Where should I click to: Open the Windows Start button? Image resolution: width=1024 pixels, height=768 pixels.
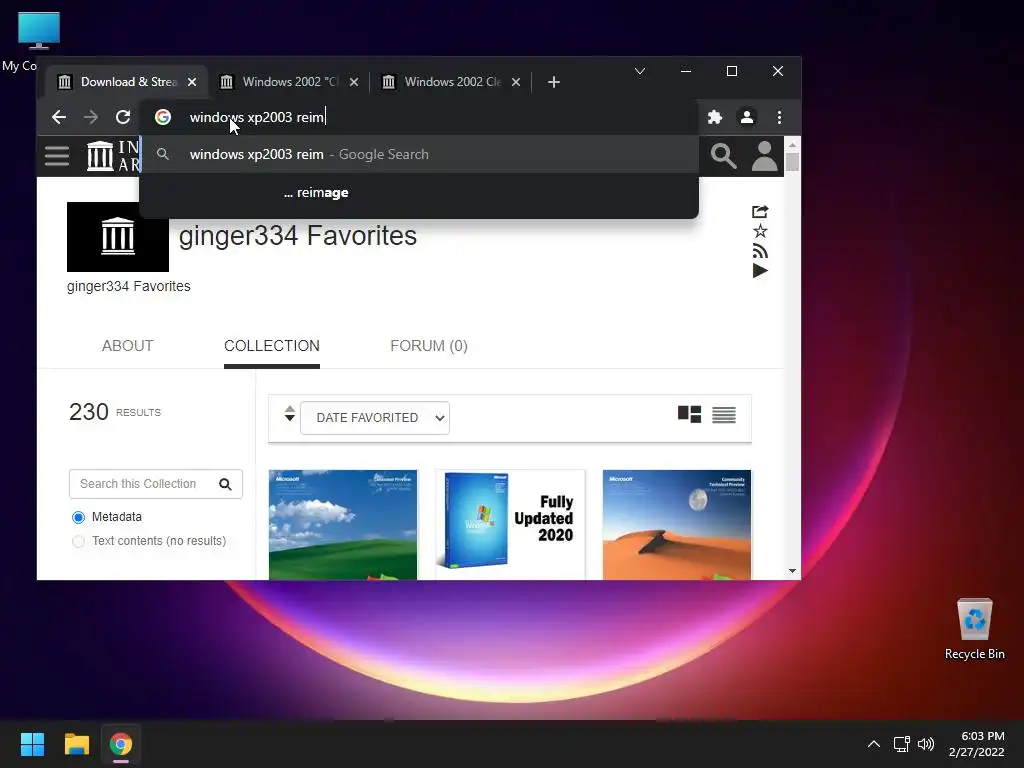(32, 744)
